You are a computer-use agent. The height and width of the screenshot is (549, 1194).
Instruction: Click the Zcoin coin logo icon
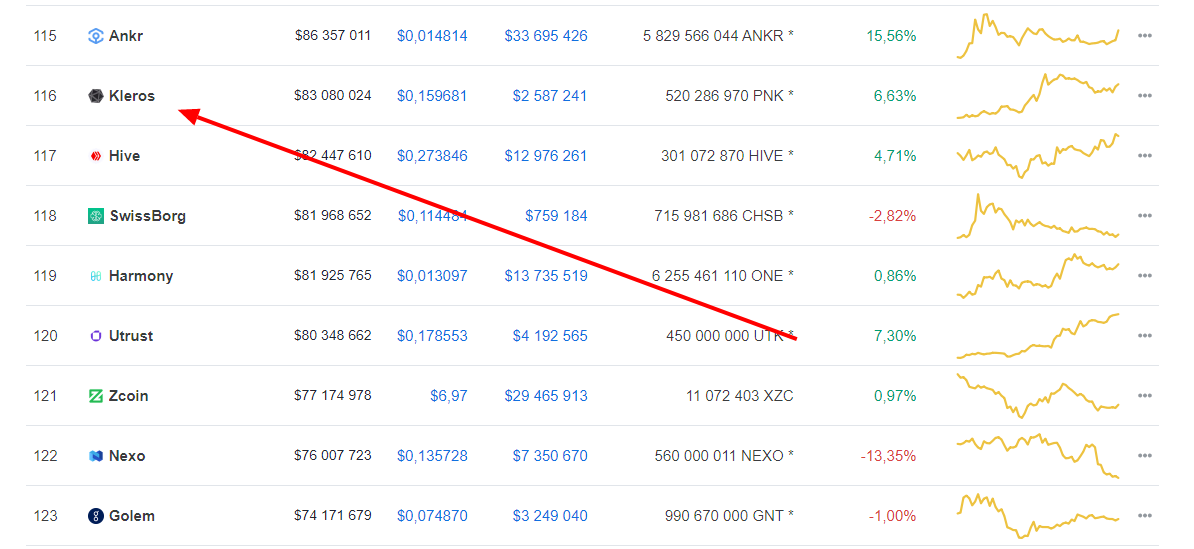(x=95, y=396)
